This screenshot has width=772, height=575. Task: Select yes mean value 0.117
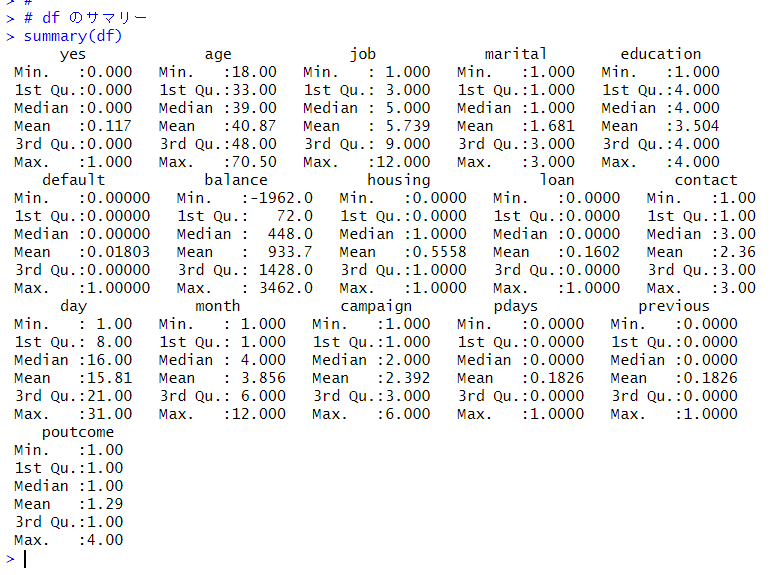point(109,126)
